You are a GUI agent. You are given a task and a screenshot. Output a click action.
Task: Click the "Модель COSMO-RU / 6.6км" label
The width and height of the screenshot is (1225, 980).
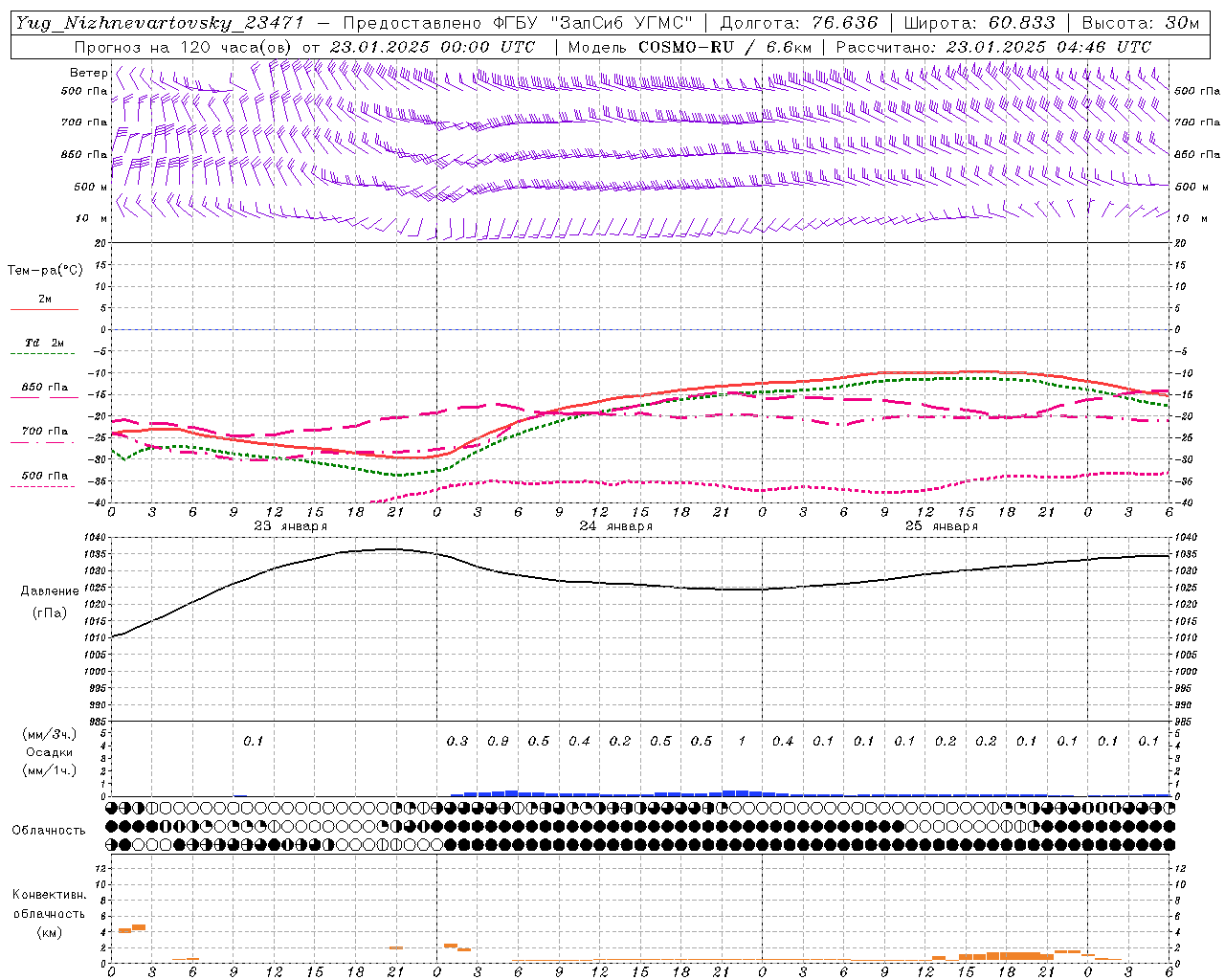click(689, 47)
